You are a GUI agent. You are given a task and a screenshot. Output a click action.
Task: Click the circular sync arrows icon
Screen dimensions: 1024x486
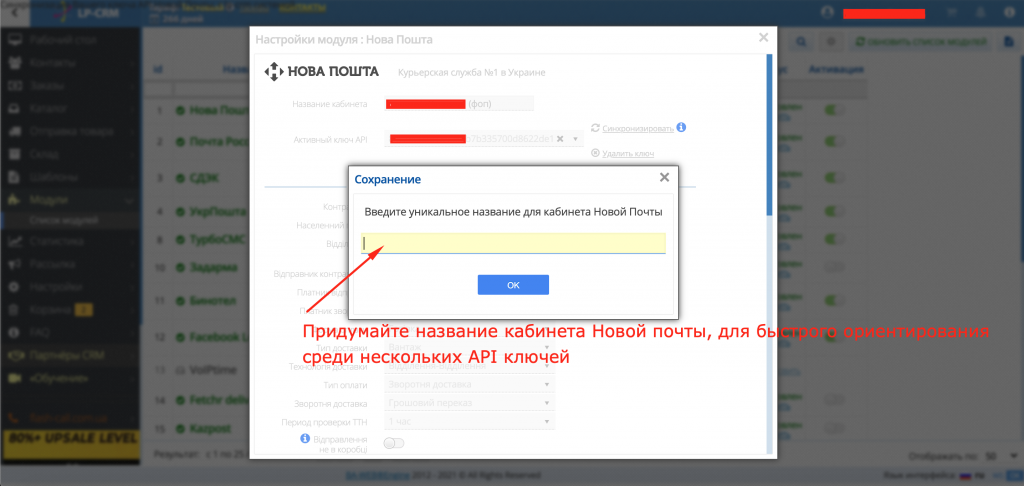tap(595, 127)
